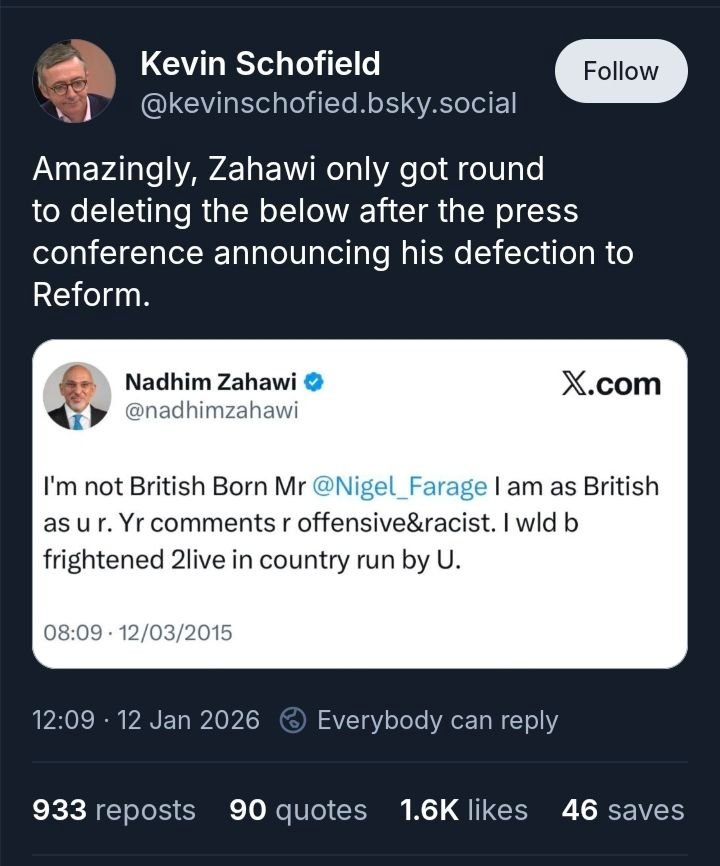Click the X.com logo in embedded tweet
Screen dimensions: 720x866
(610, 384)
